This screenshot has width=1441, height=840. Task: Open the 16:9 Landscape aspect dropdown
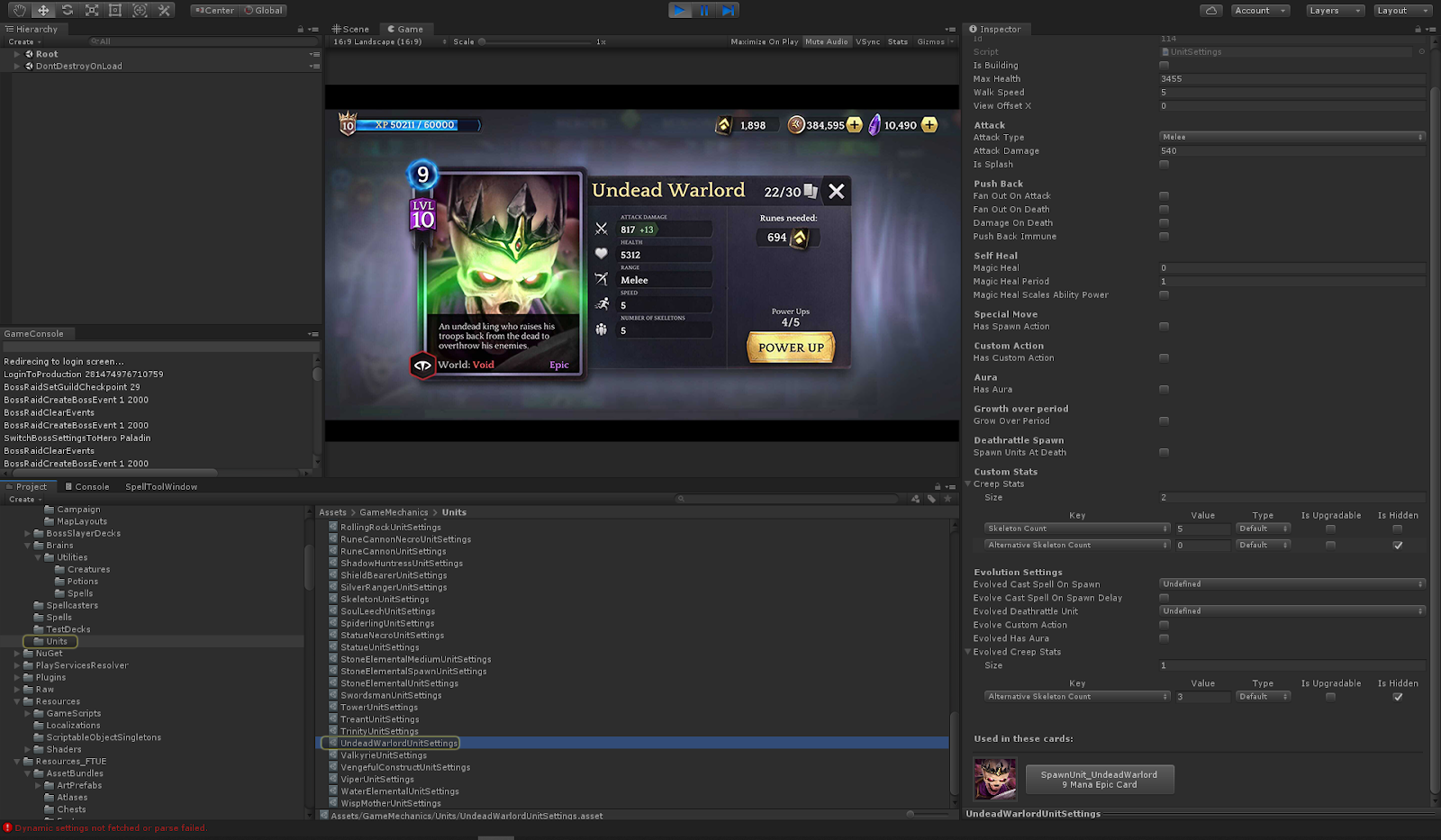390,42
